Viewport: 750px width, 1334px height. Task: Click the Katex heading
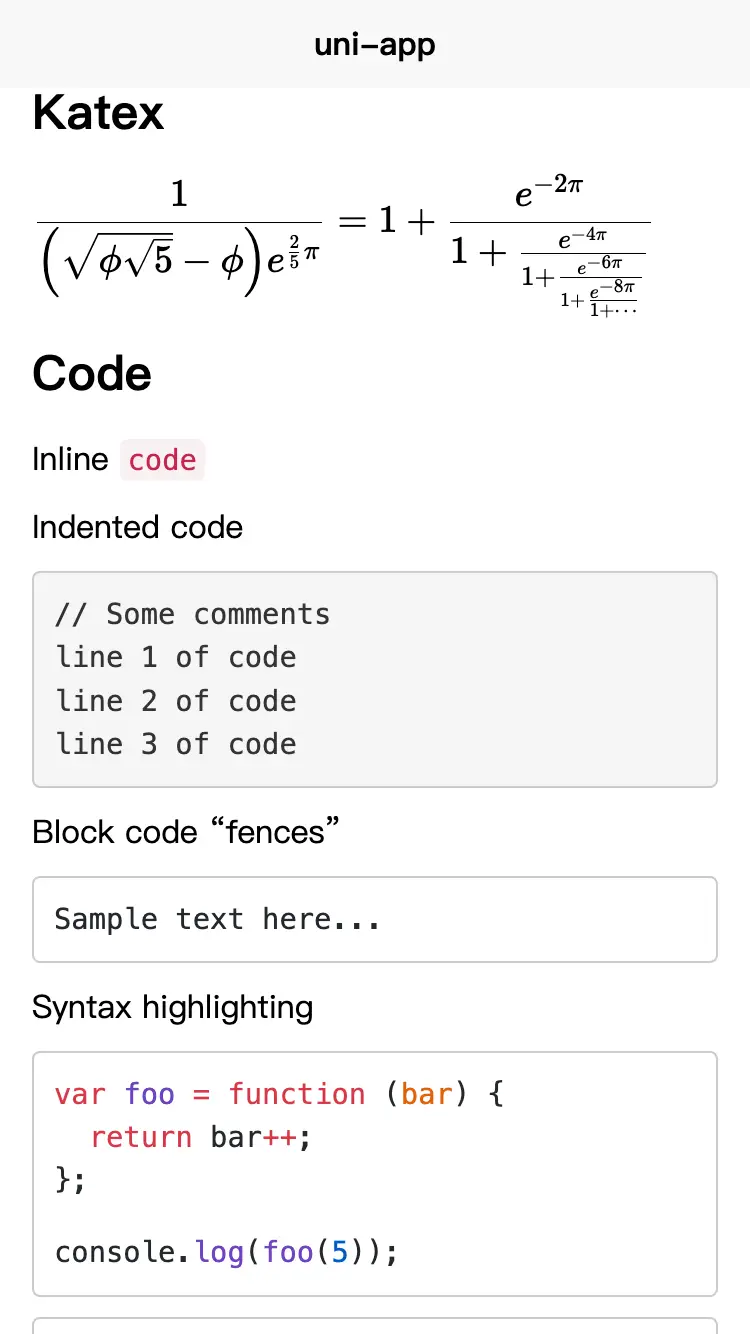pos(98,112)
